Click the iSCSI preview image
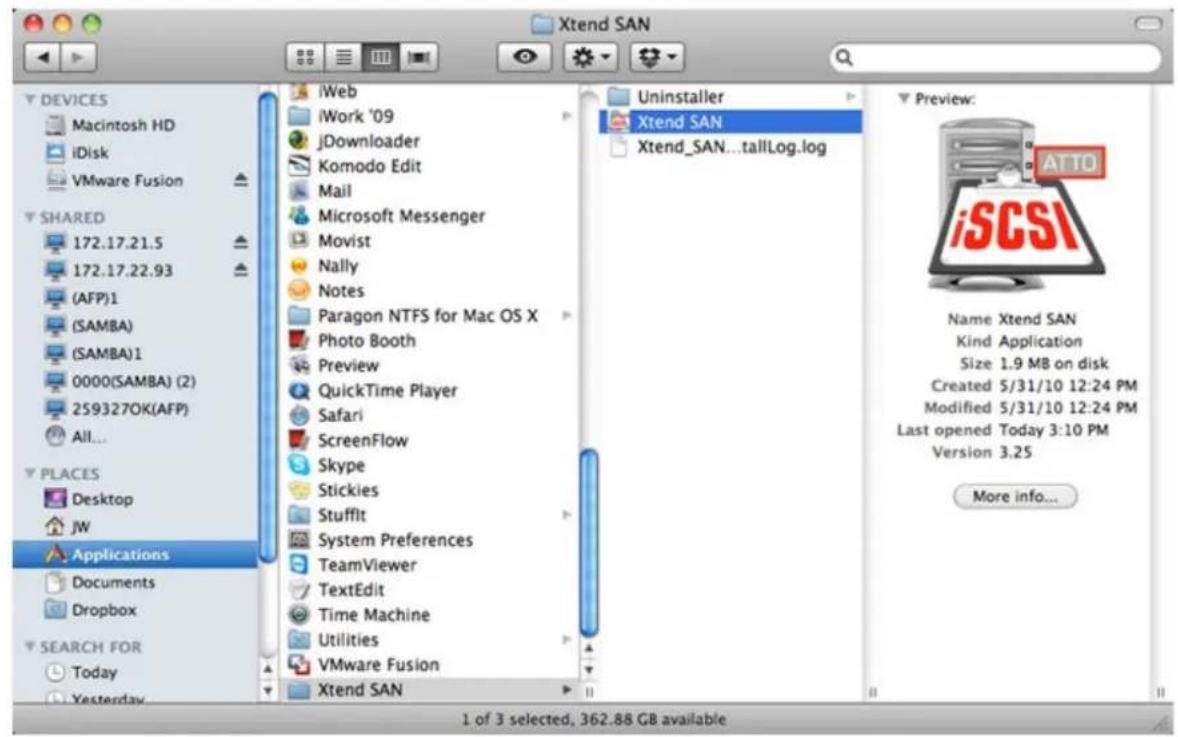1178x737 pixels. point(1016,205)
